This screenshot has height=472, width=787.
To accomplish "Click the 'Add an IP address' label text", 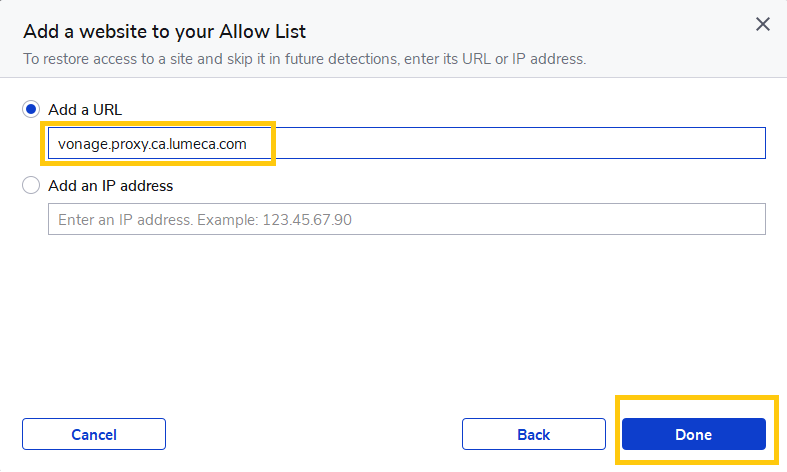I will [x=110, y=185].
